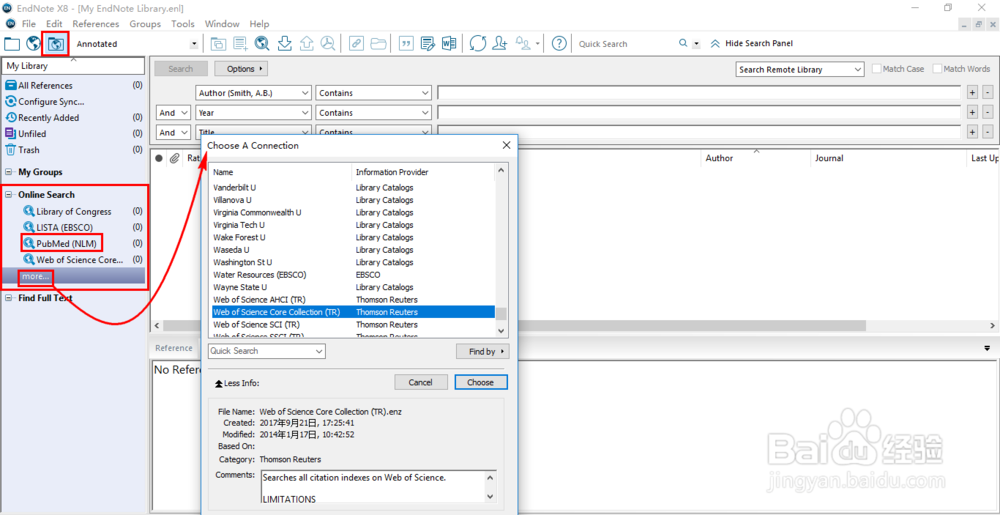Click Author search text field
This screenshot has width=1000, height=515.
pos(699,93)
